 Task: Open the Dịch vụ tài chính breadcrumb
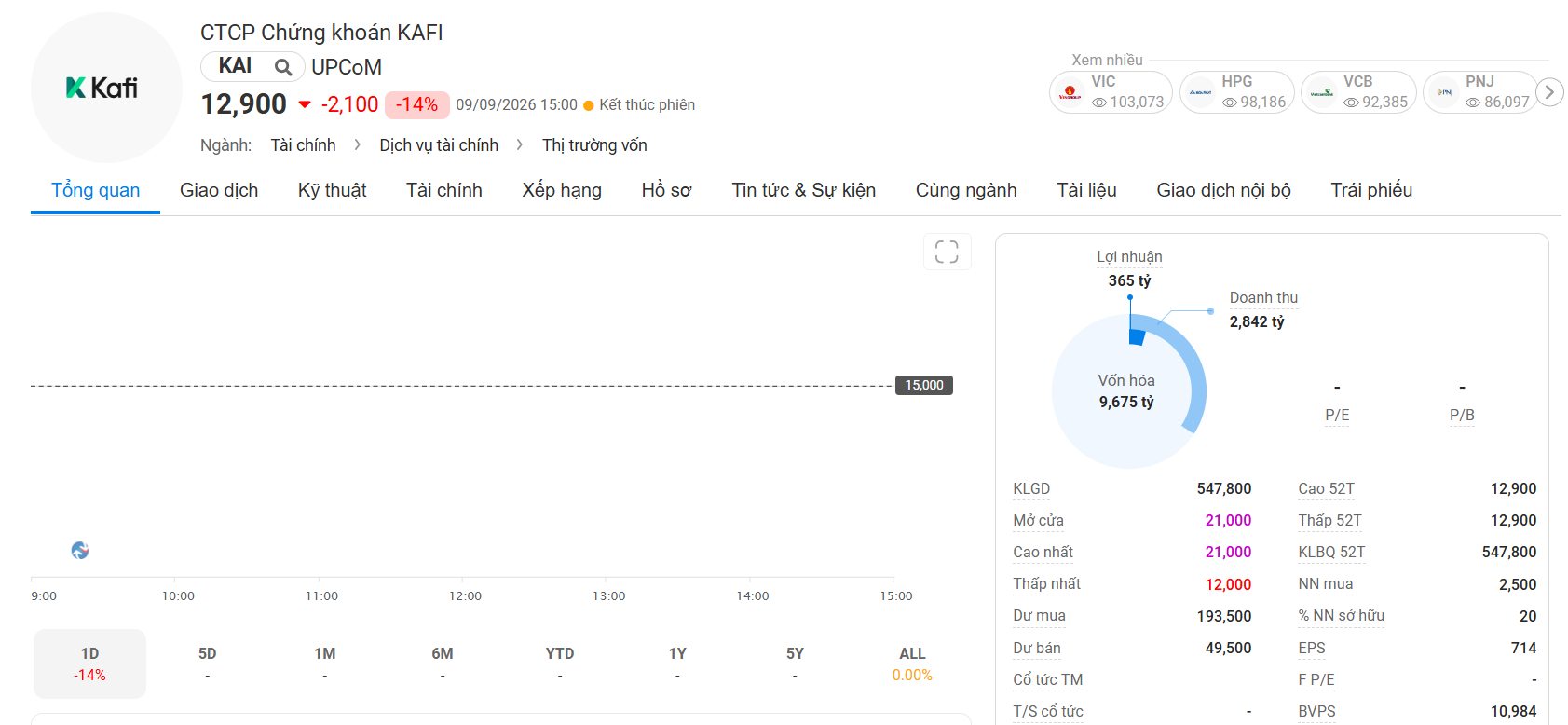pyautogui.click(x=439, y=145)
